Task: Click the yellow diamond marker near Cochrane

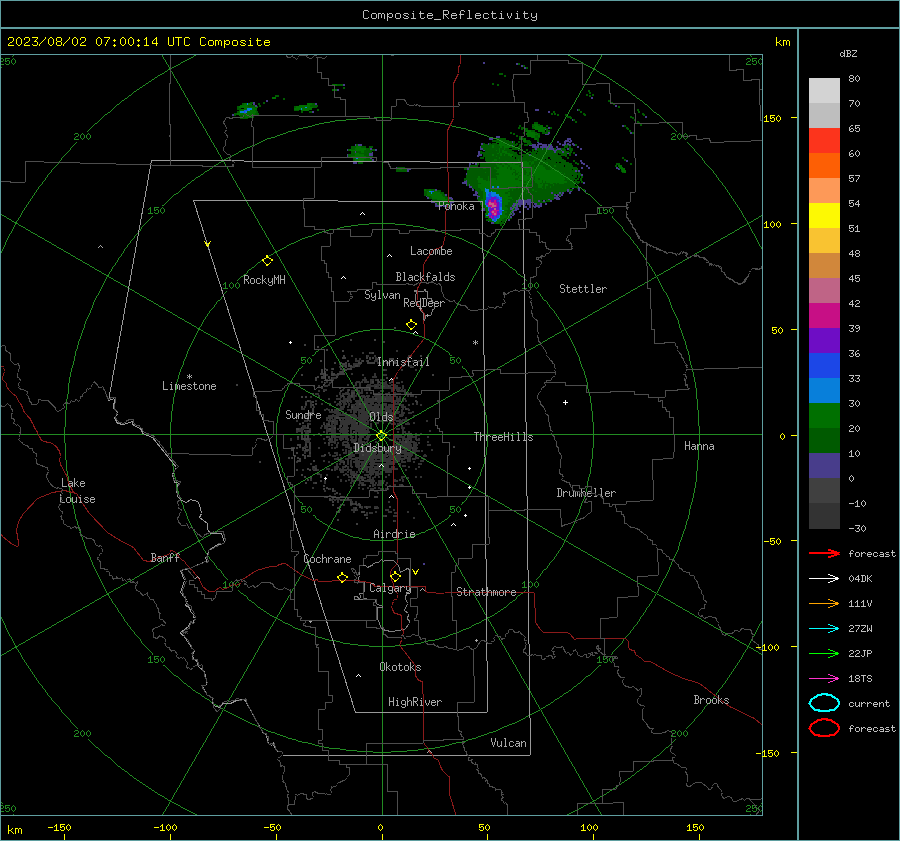Action: (342, 577)
